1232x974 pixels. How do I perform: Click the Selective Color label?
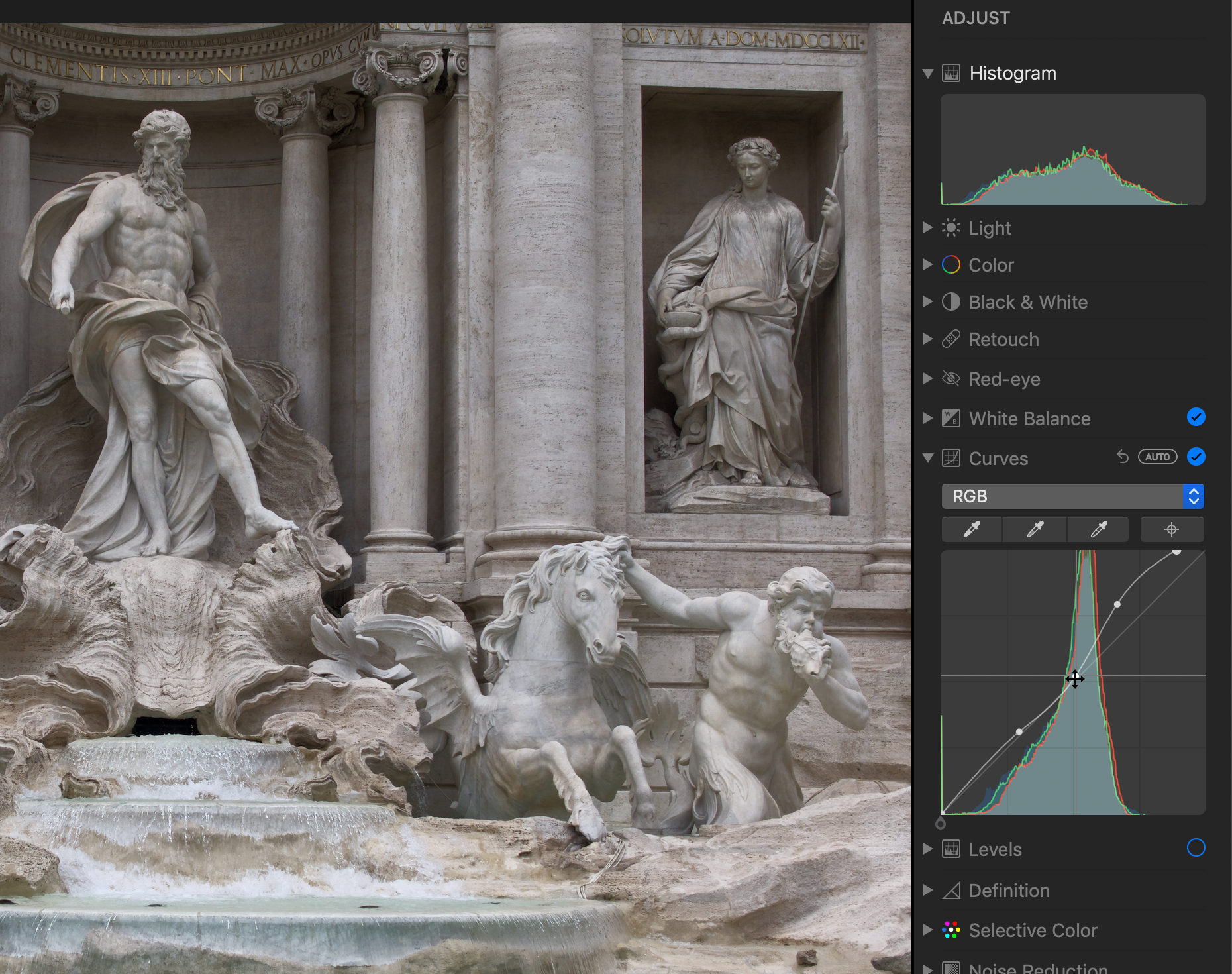pyautogui.click(x=1033, y=930)
